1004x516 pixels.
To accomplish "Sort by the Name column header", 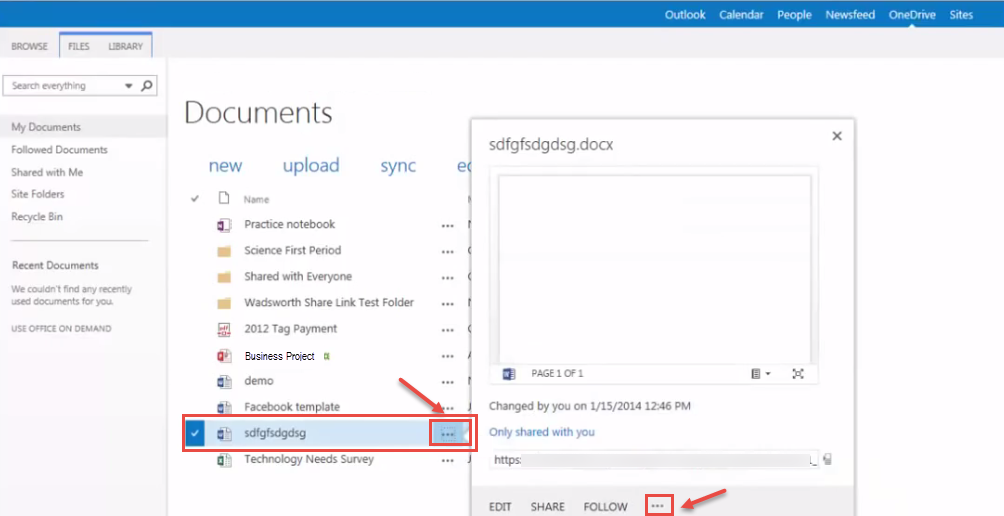I will click(256, 200).
